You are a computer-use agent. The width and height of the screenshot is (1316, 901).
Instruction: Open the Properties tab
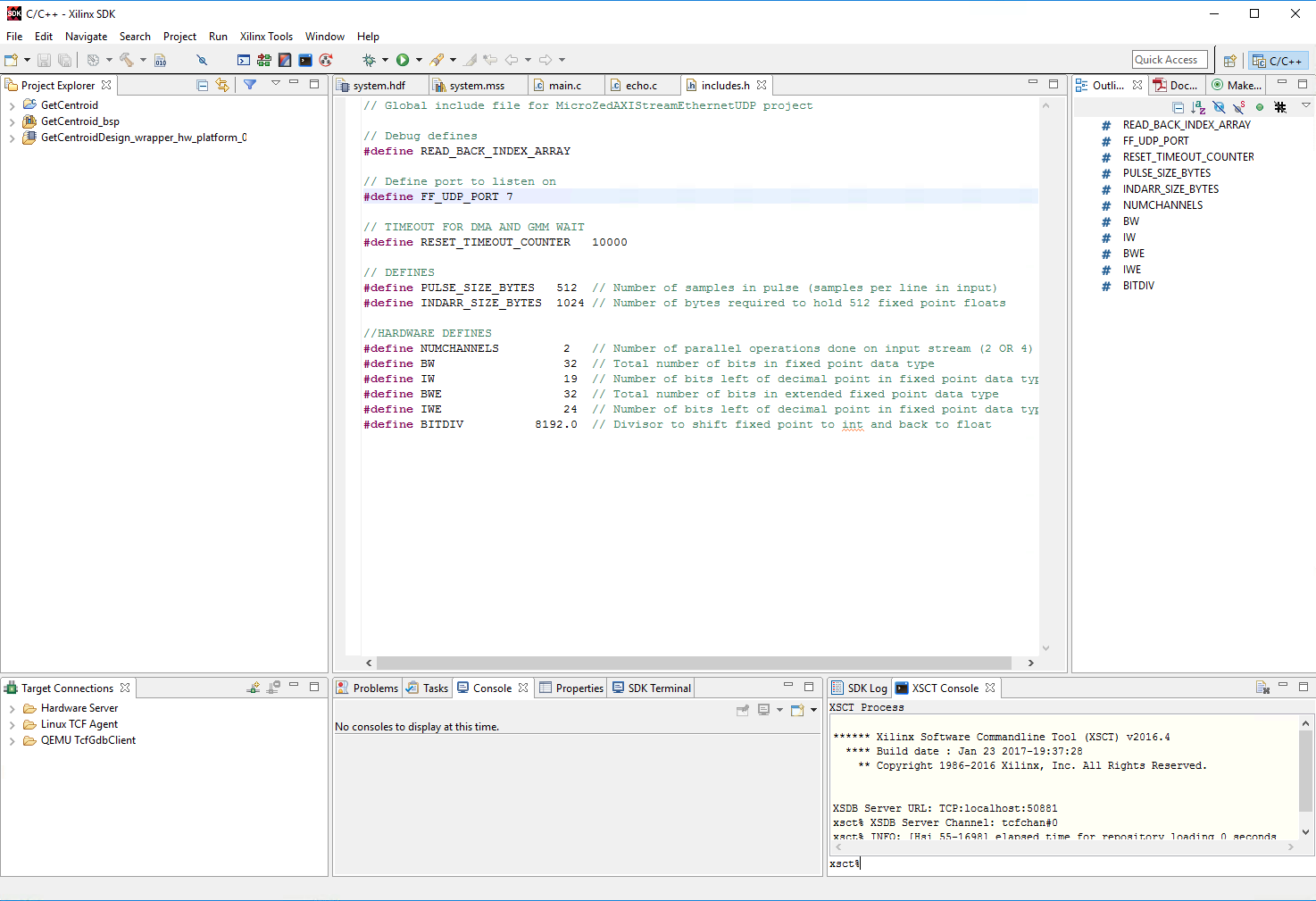pos(571,688)
